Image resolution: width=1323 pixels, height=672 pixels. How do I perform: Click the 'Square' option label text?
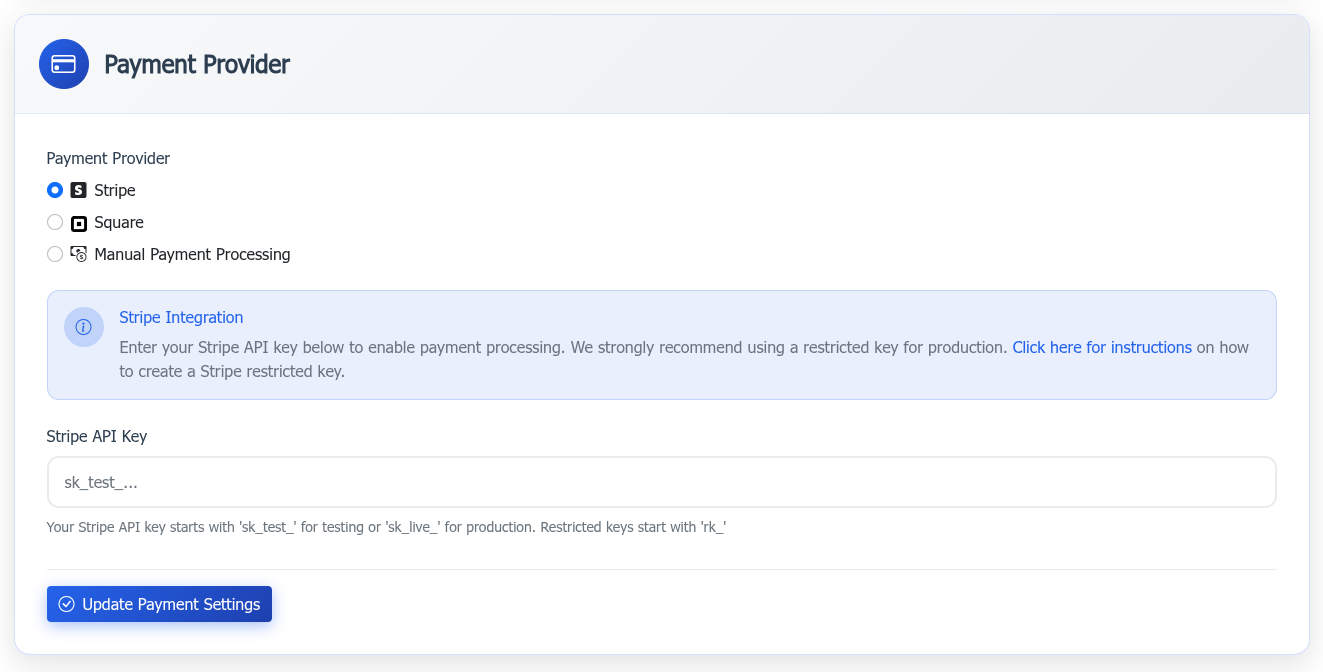pyautogui.click(x=119, y=222)
